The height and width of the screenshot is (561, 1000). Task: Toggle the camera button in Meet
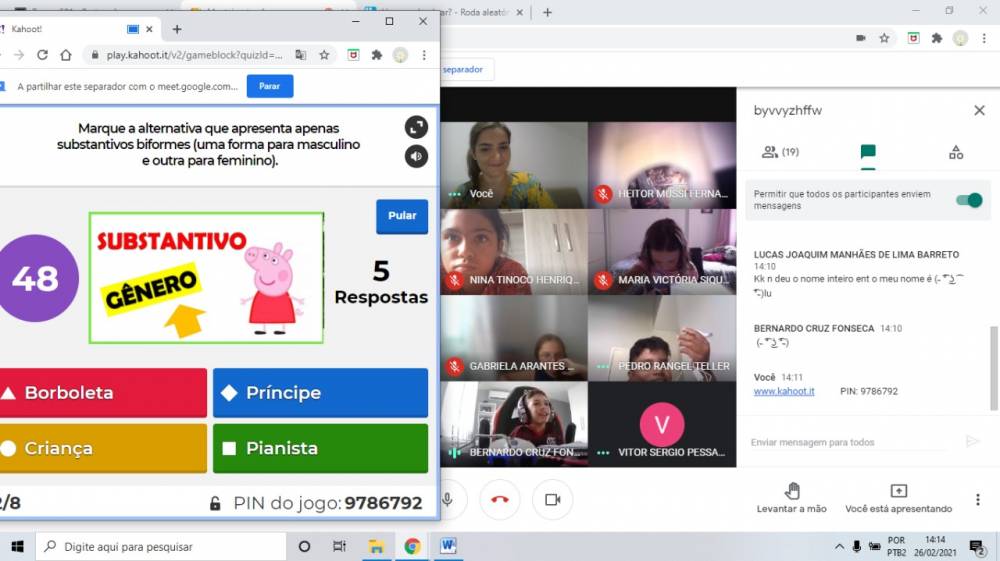coord(552,499)
